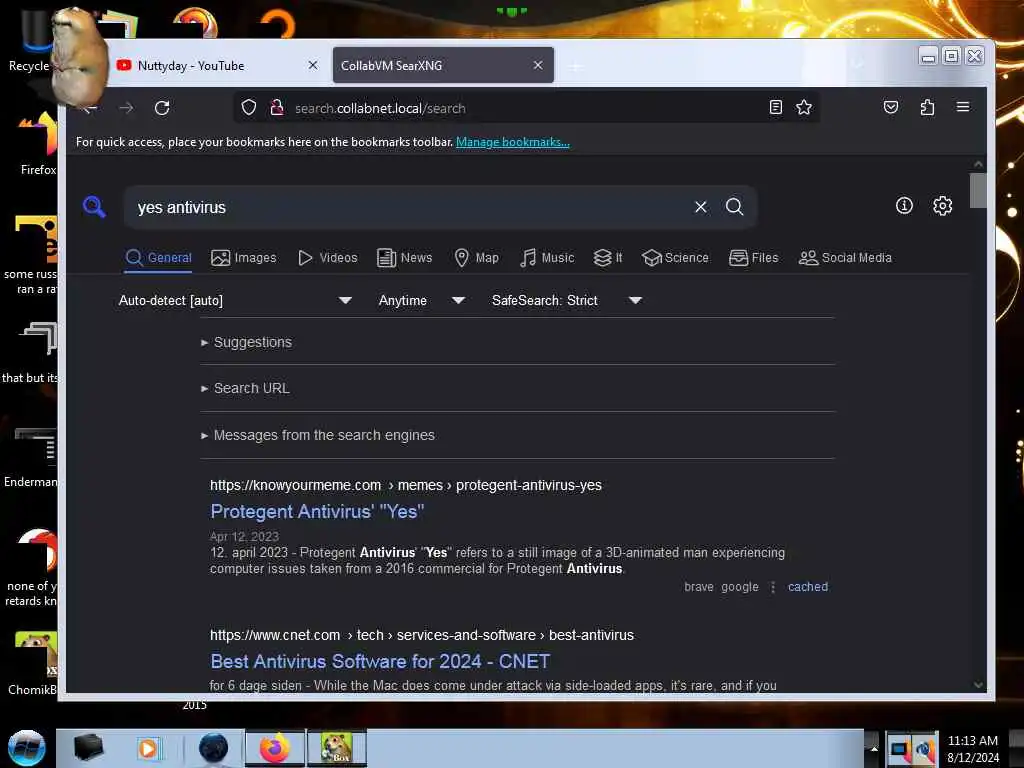Submit search with magnifier button
Image resolution: width=1024 pixels, height=768 pixels.
[x=734, y=207]
